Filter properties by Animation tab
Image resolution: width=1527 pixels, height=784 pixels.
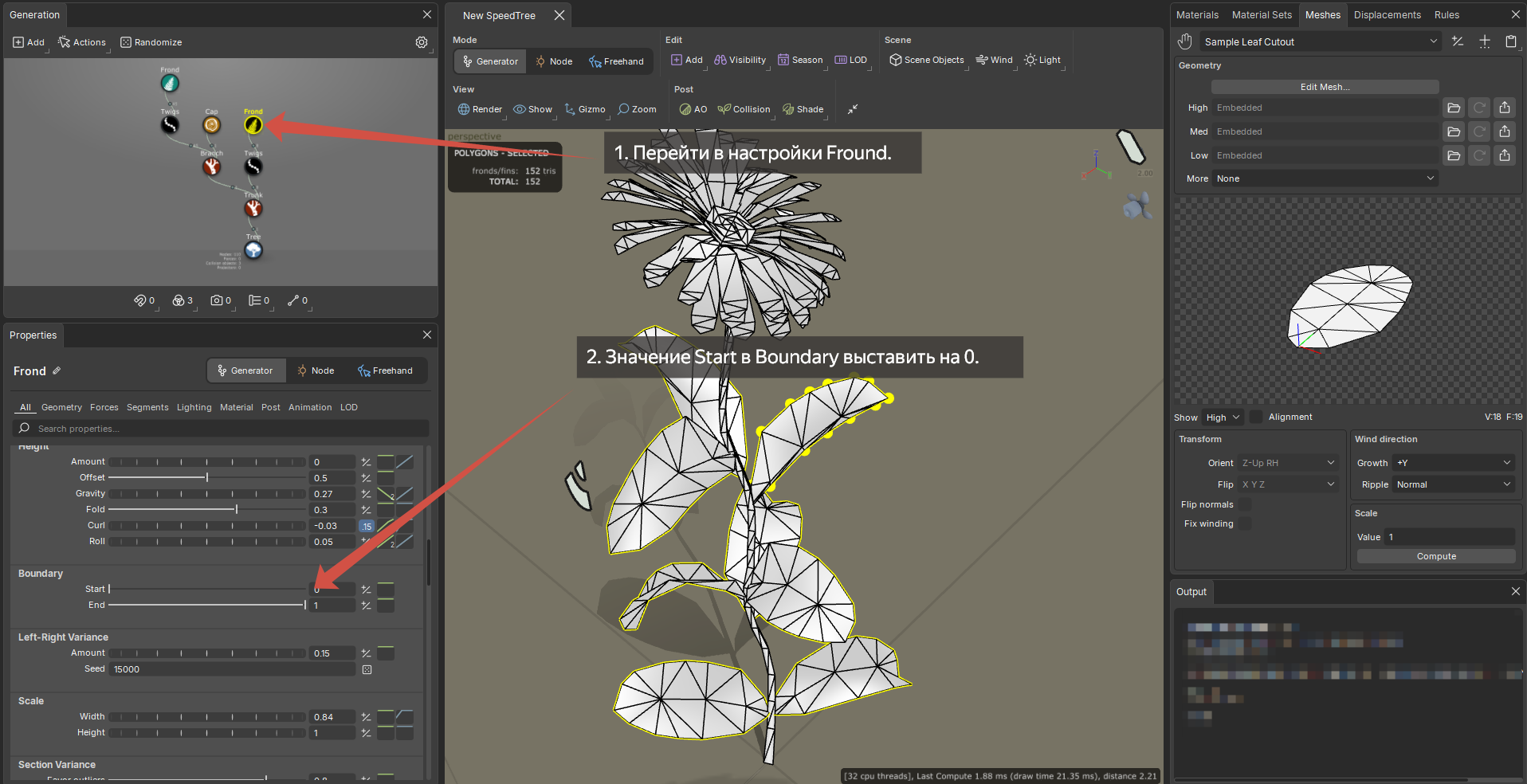click(x=310, y=407)
